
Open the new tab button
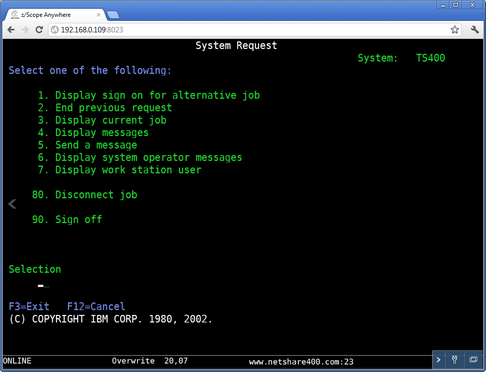click(x=113, y=15)
